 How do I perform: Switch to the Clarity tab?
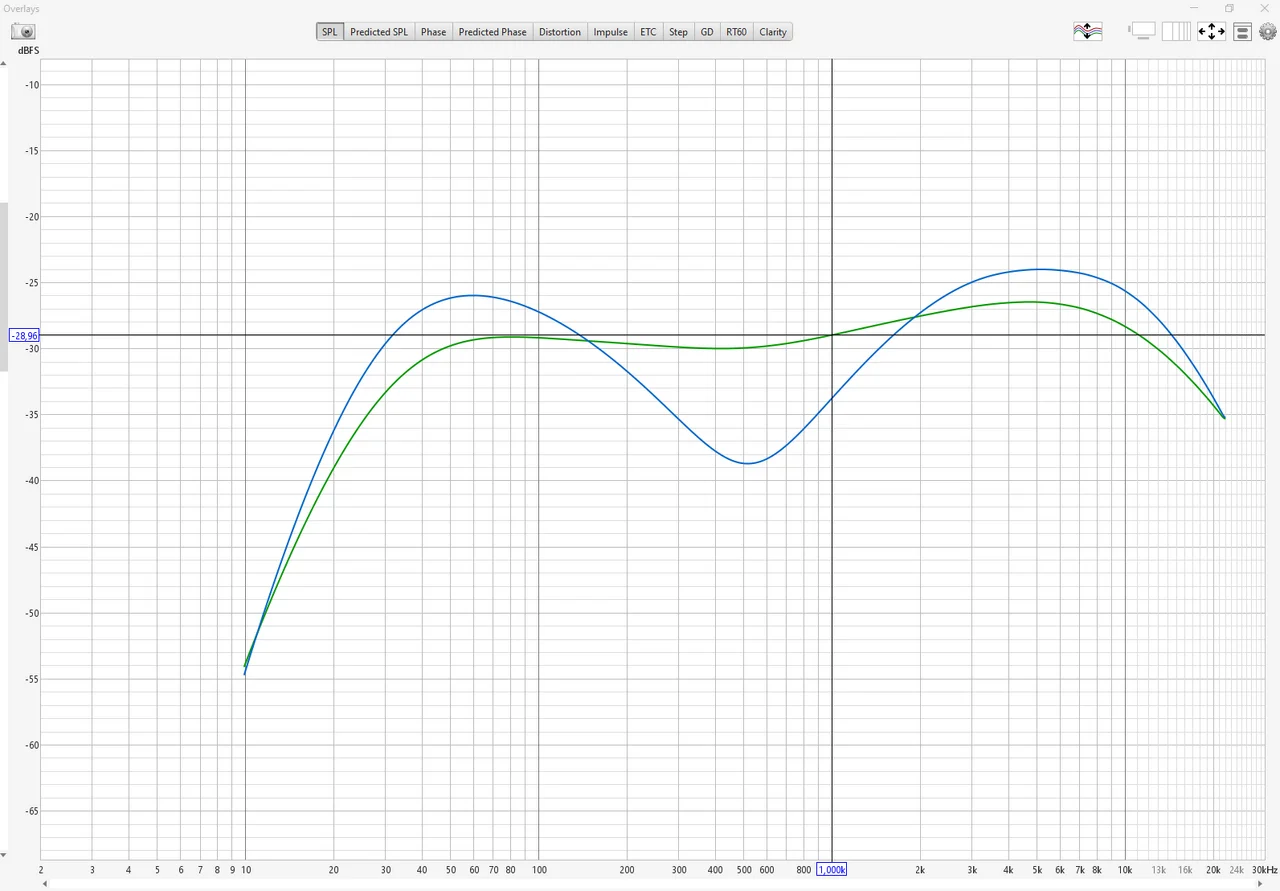click(773, 32)
